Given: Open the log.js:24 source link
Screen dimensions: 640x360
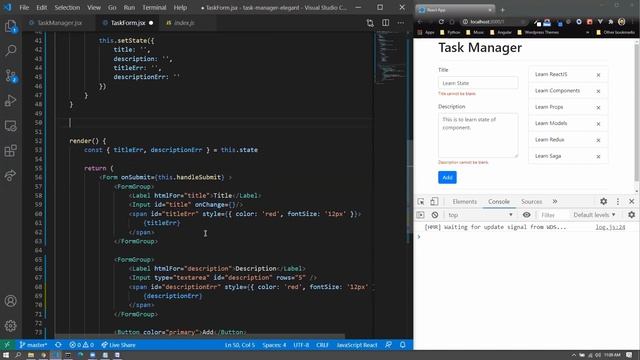Looking at the screenshot, I should [610, 227].
